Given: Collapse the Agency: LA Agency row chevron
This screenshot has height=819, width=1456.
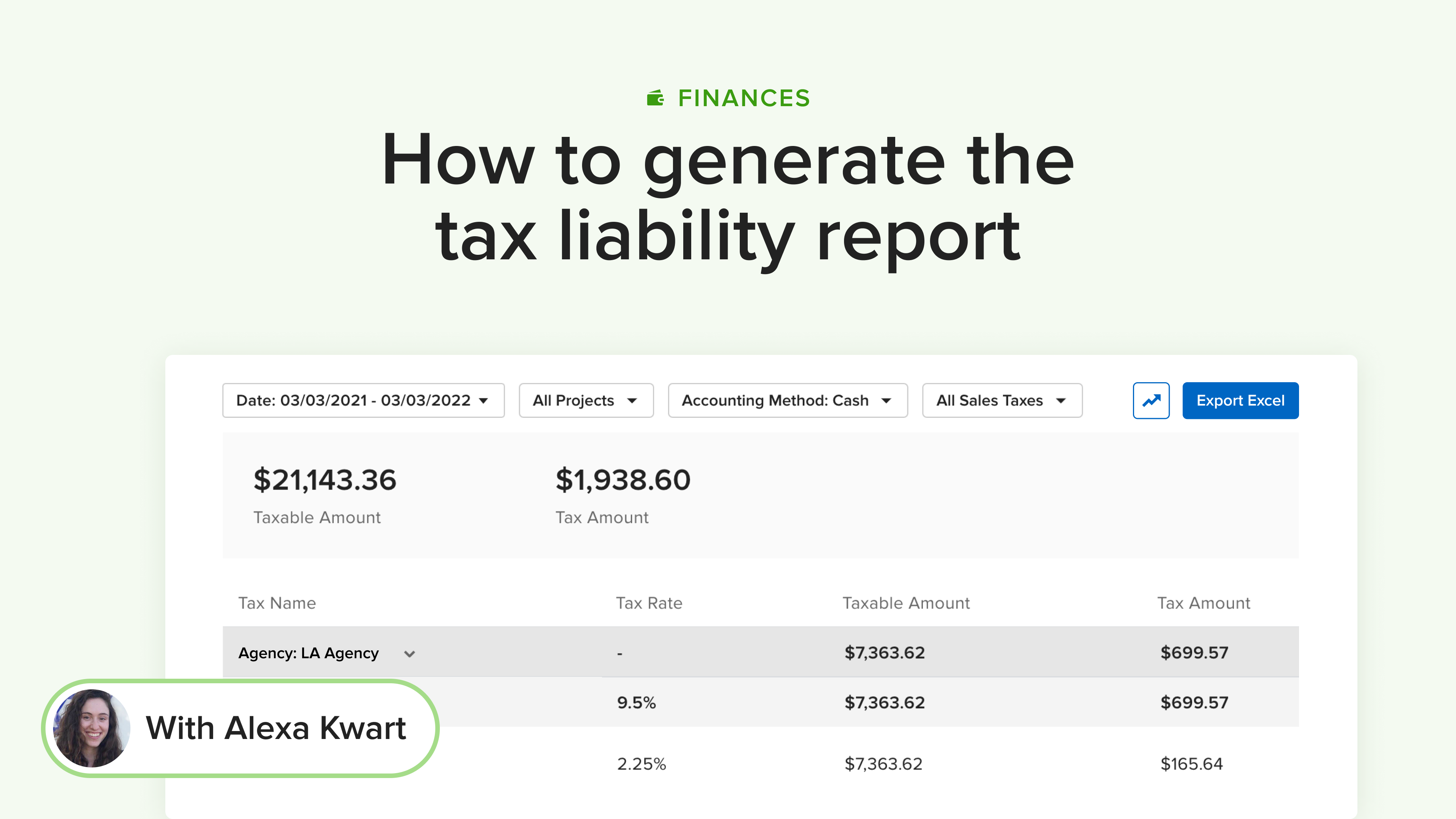Looking at the screenshot, I should tap(410, 654).
